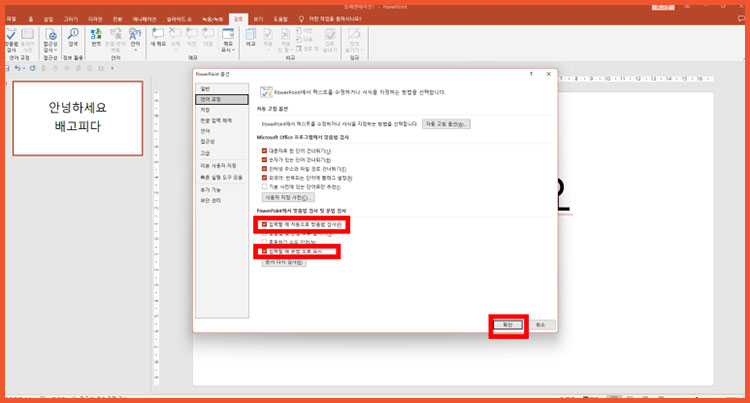This screenshot has width=750, height=403.
Task: Toggle check spelling as you type checkbox
Action: 264,224
